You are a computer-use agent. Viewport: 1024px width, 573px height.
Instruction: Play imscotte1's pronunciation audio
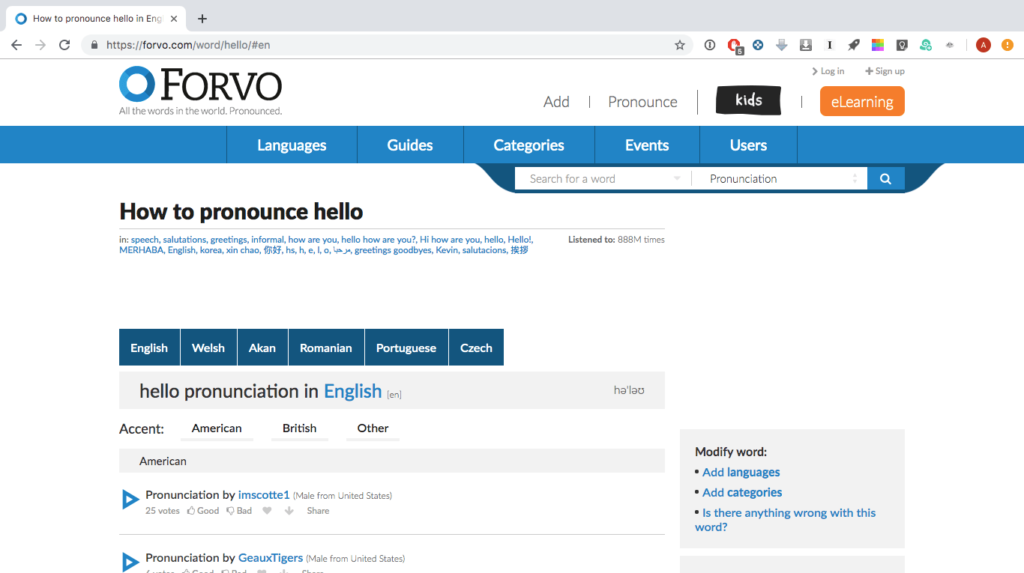130,499
